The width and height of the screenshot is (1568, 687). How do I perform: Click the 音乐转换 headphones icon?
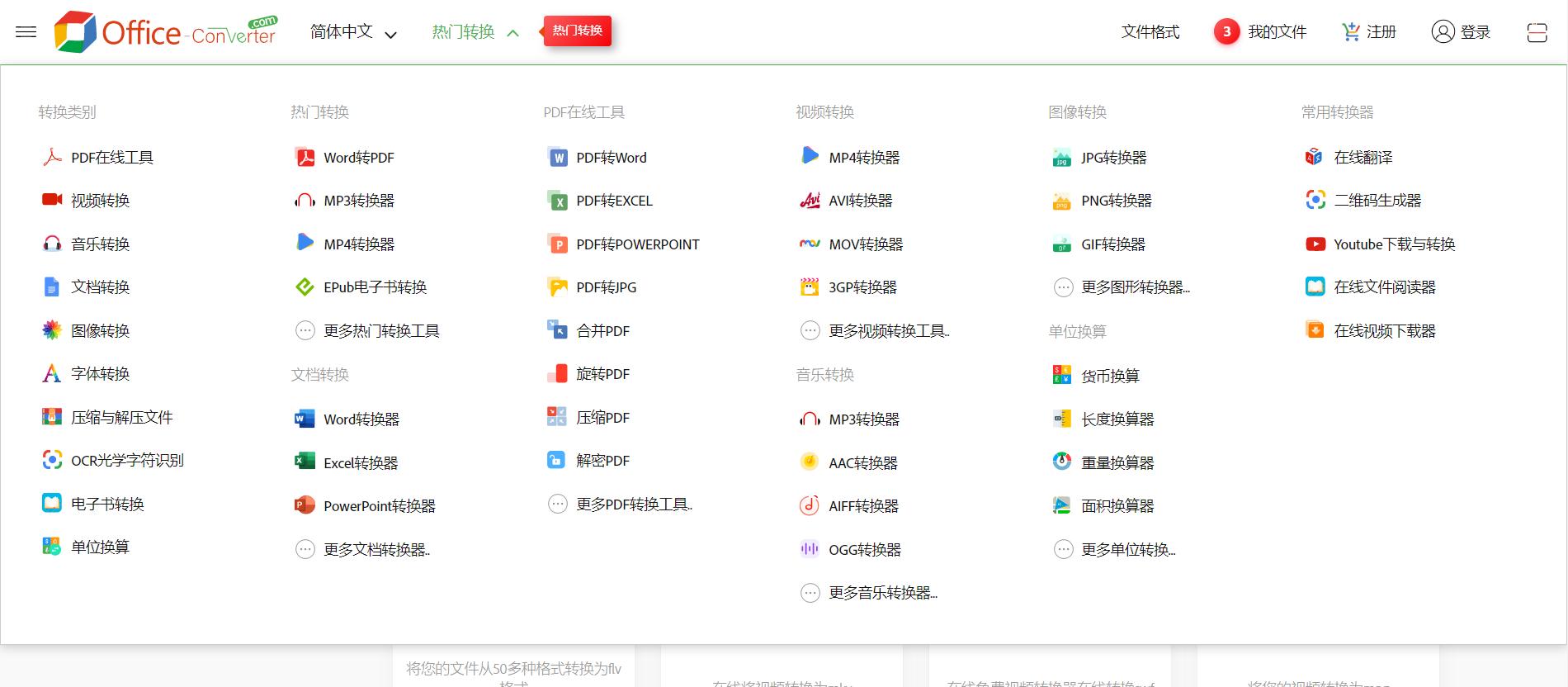point(52,244)
